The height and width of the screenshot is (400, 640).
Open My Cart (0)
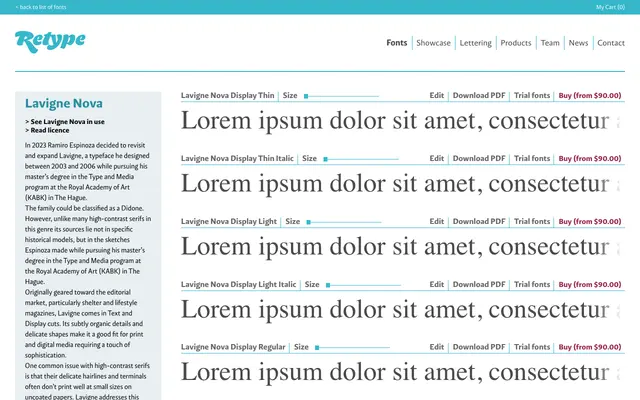click(x=610, y=7)
